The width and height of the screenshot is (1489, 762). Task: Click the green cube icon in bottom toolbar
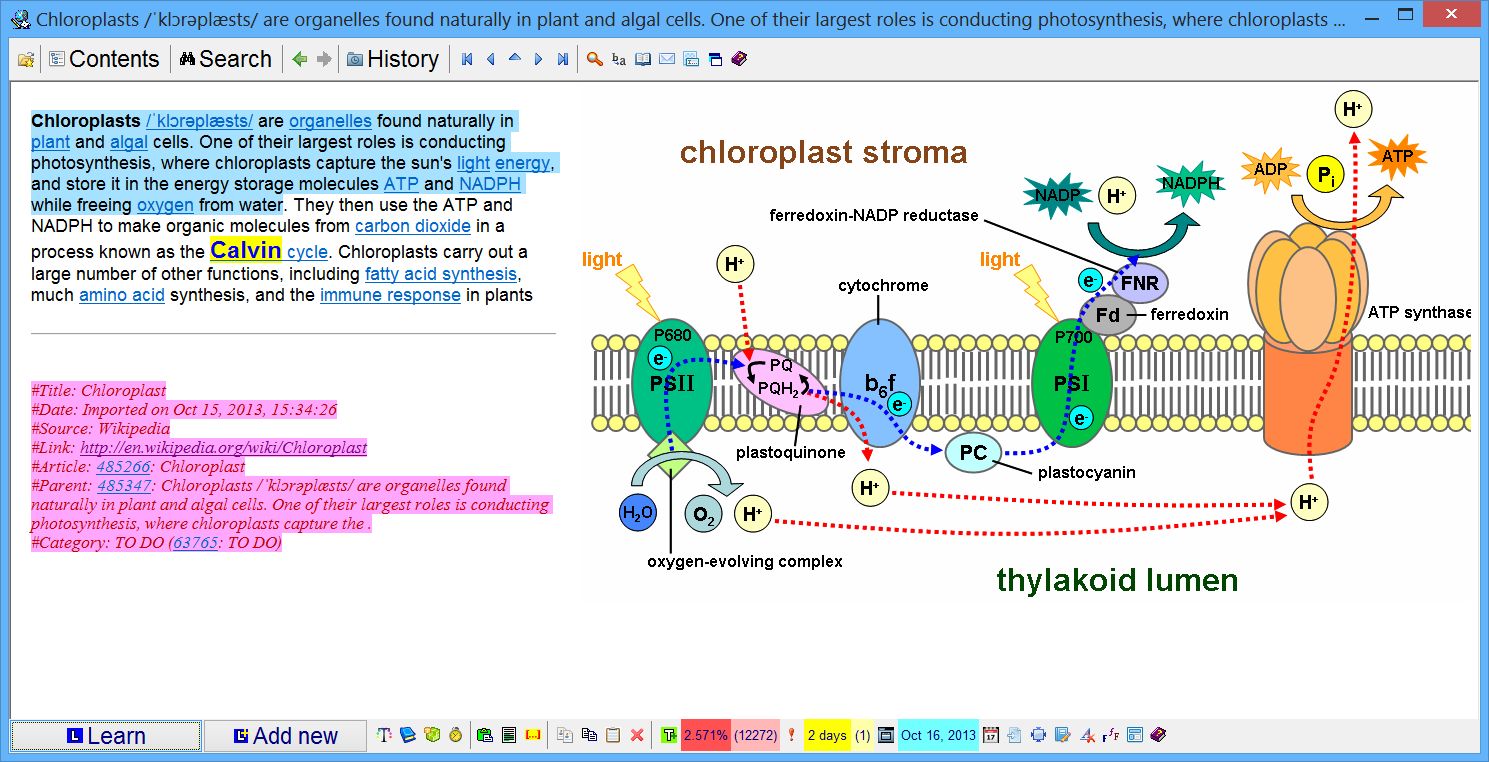432,735
